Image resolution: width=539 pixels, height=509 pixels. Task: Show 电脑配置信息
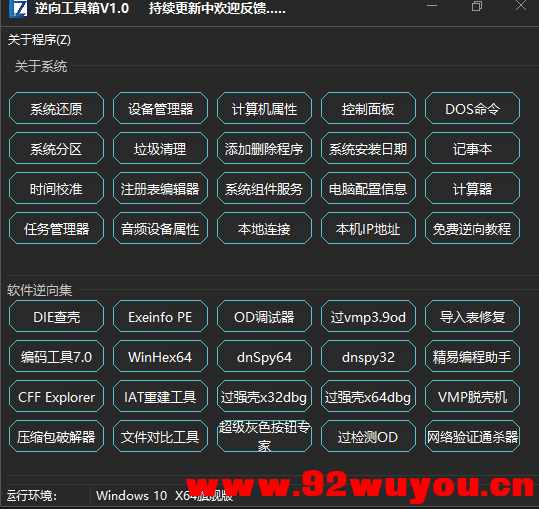368,188
